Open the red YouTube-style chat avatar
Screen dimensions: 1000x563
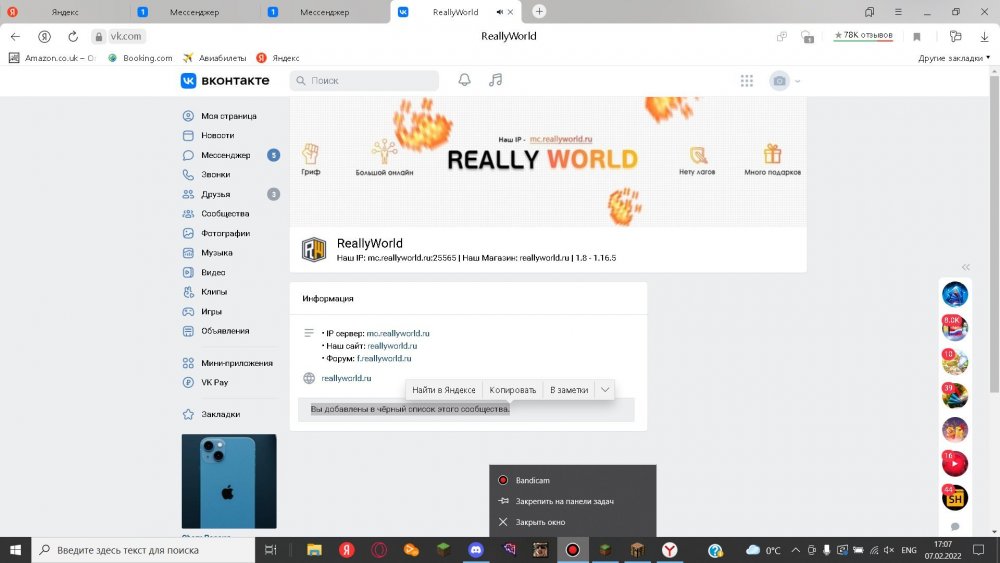(955, 464)
